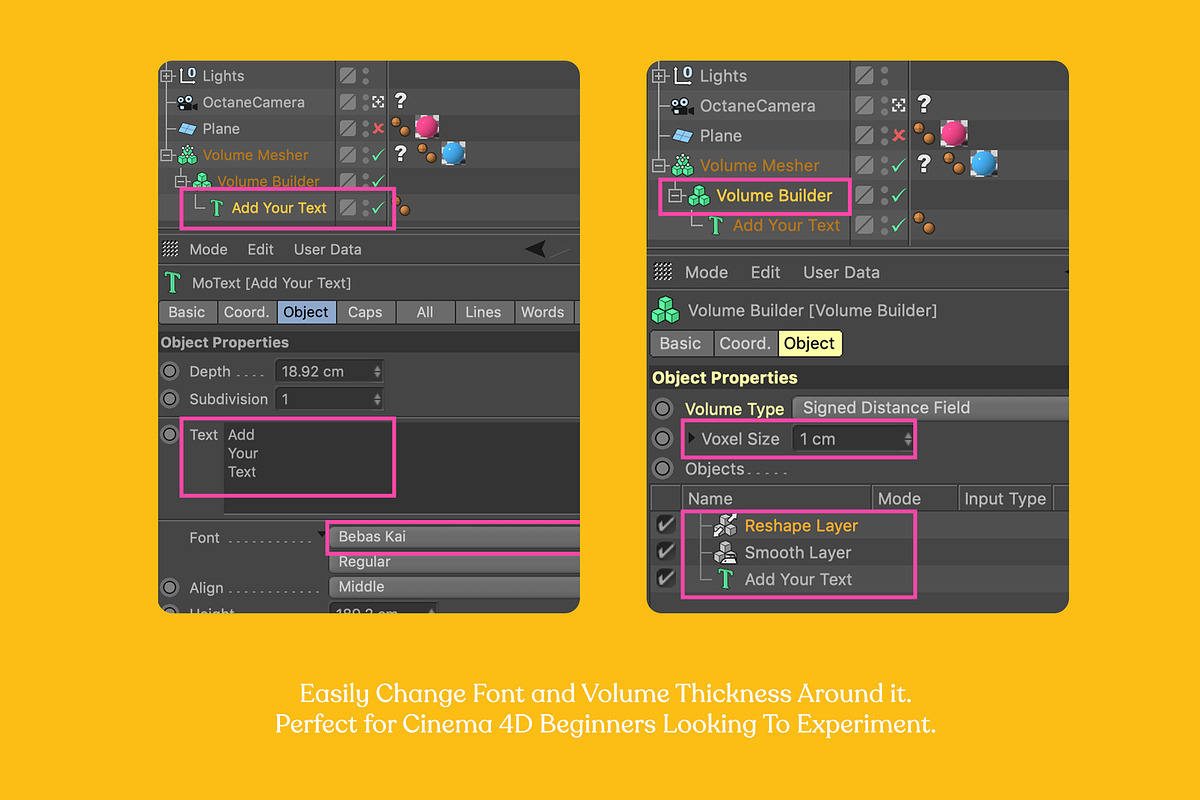Click the Lights null icon in left screenshot
This screenshot has height=800, width=1200.
[188, 75]
